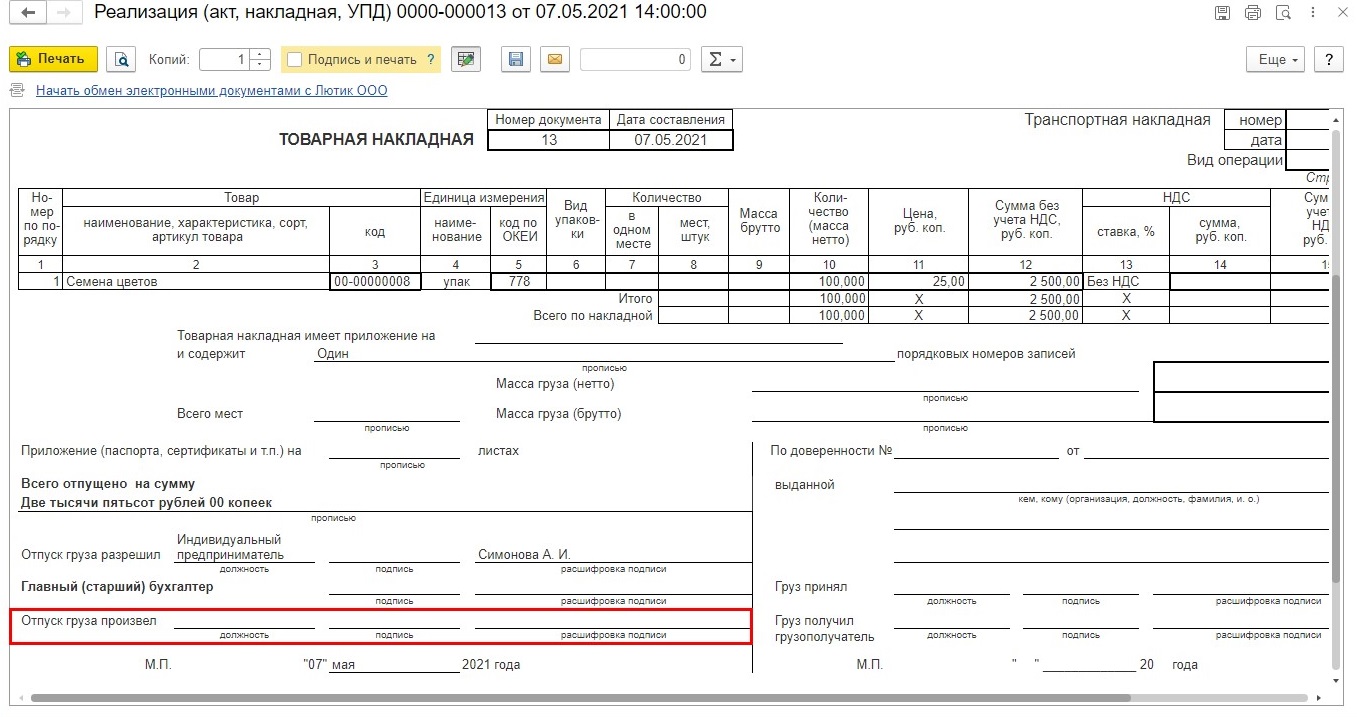The image size is (1357, 717).
Task: Select cell Семена цветов
Action: click(x=196, y=282)
